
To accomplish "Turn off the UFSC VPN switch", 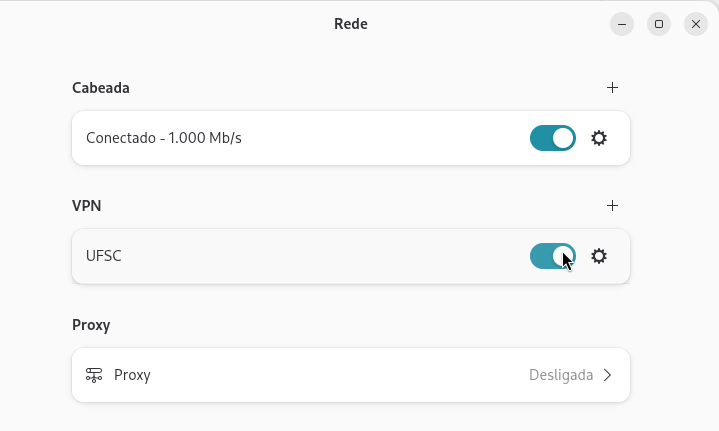I will [553, 256].
